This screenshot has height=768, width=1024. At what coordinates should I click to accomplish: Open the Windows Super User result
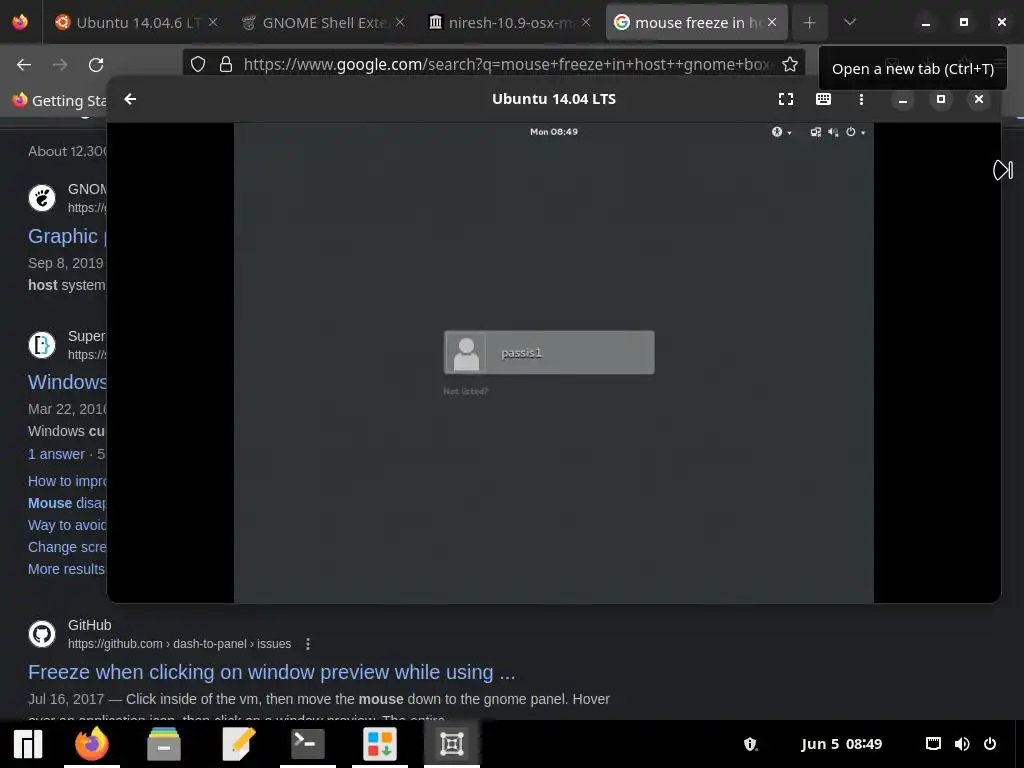pos(67,382)
